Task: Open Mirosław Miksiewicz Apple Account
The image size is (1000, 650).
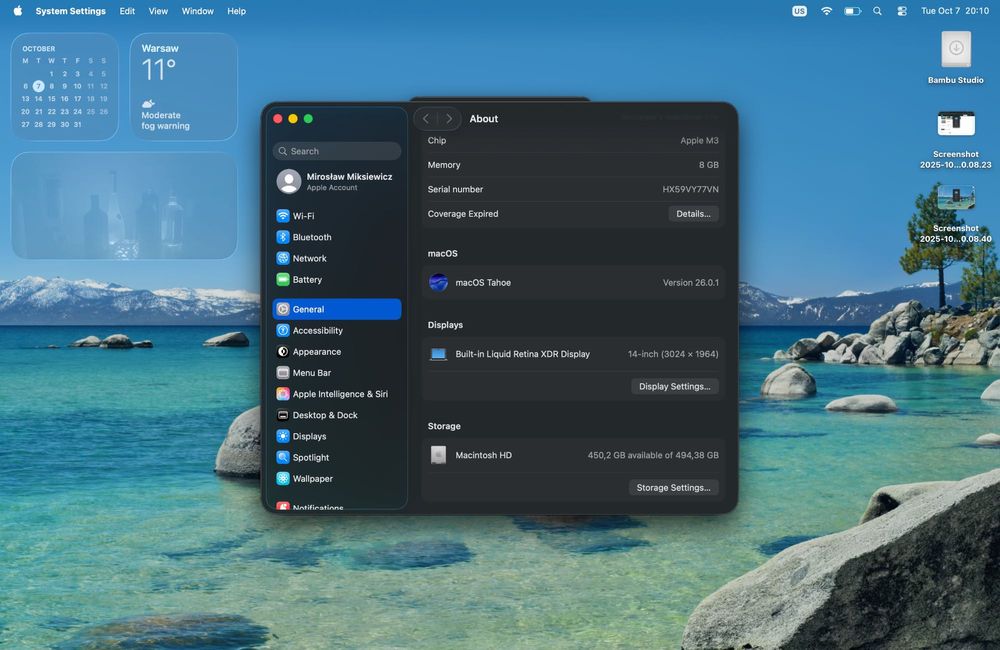Action: tap(337, 181)
